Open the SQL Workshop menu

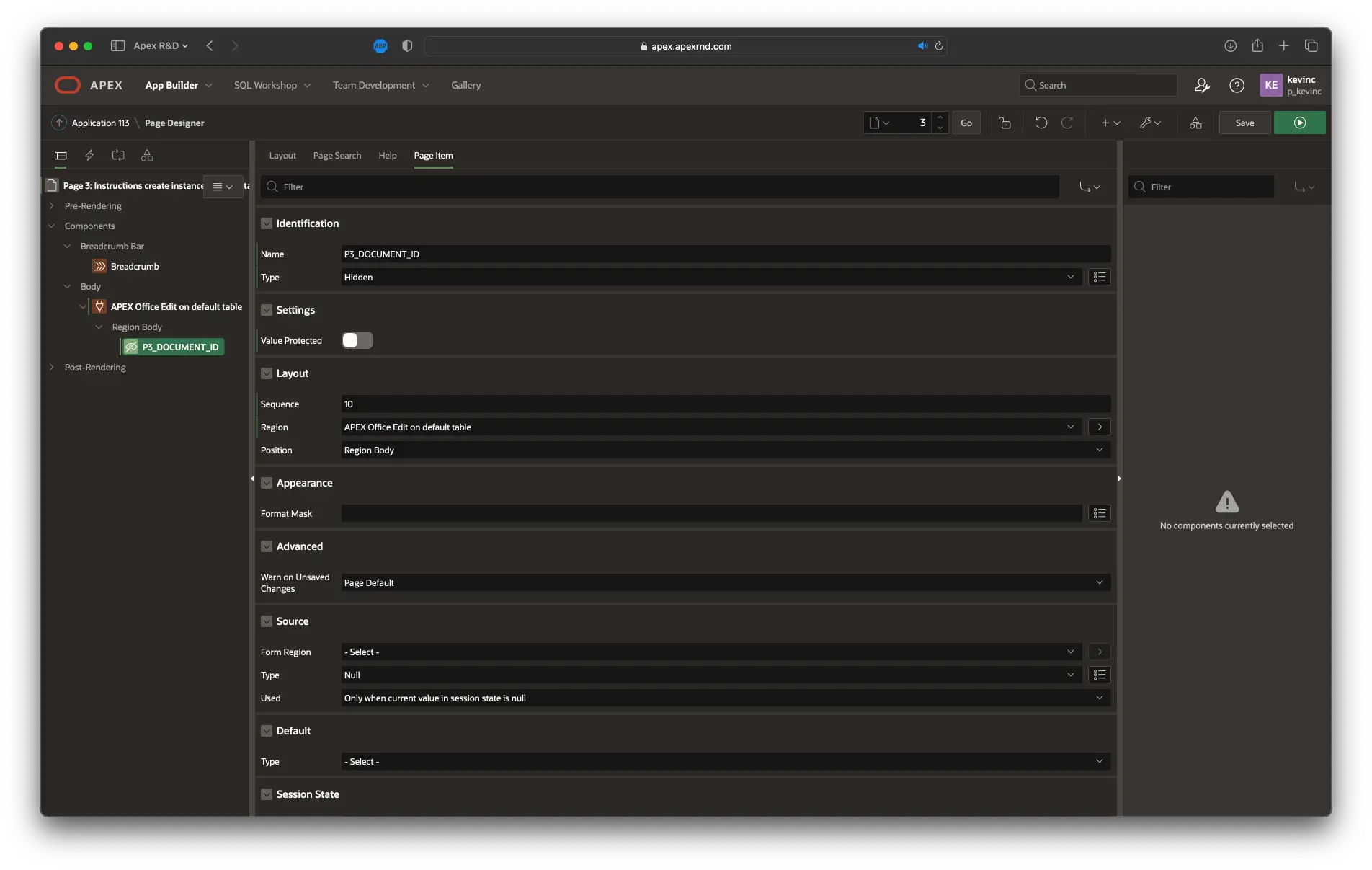272,85
